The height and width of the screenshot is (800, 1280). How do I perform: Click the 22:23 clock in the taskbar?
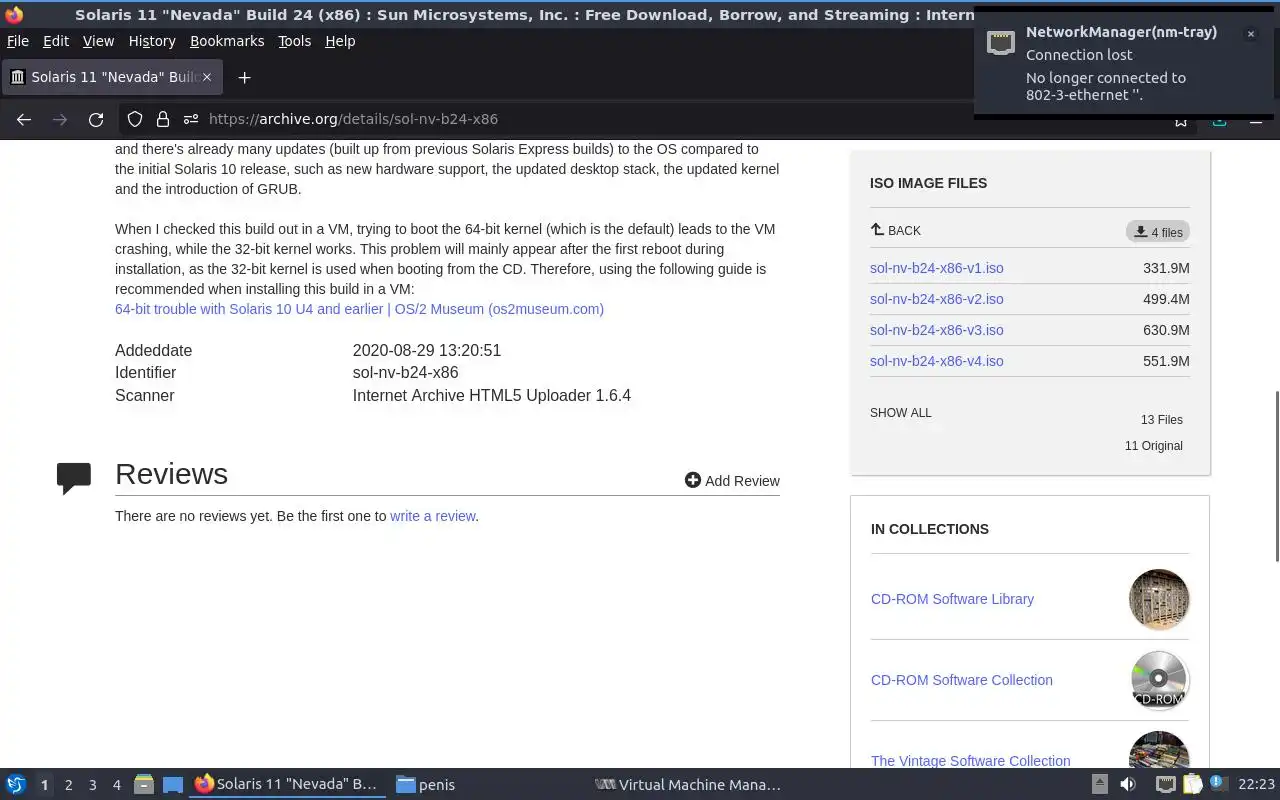point(1256,785)
